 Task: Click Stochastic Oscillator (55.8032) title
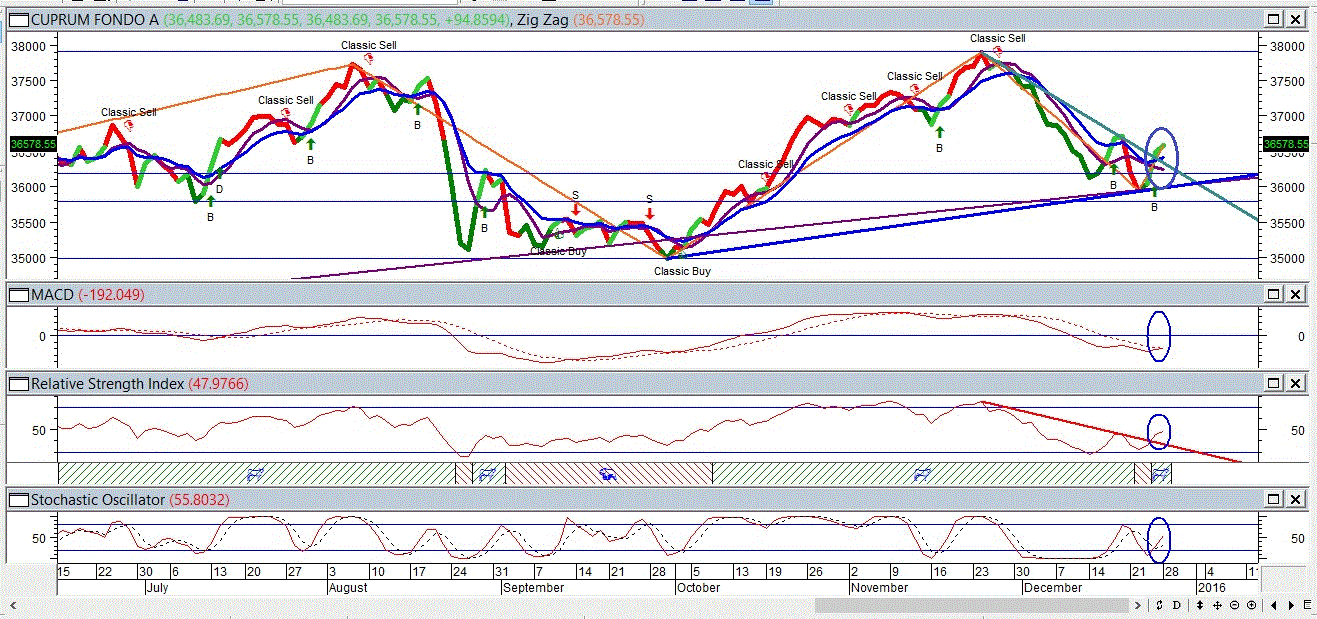pos(130,500)
